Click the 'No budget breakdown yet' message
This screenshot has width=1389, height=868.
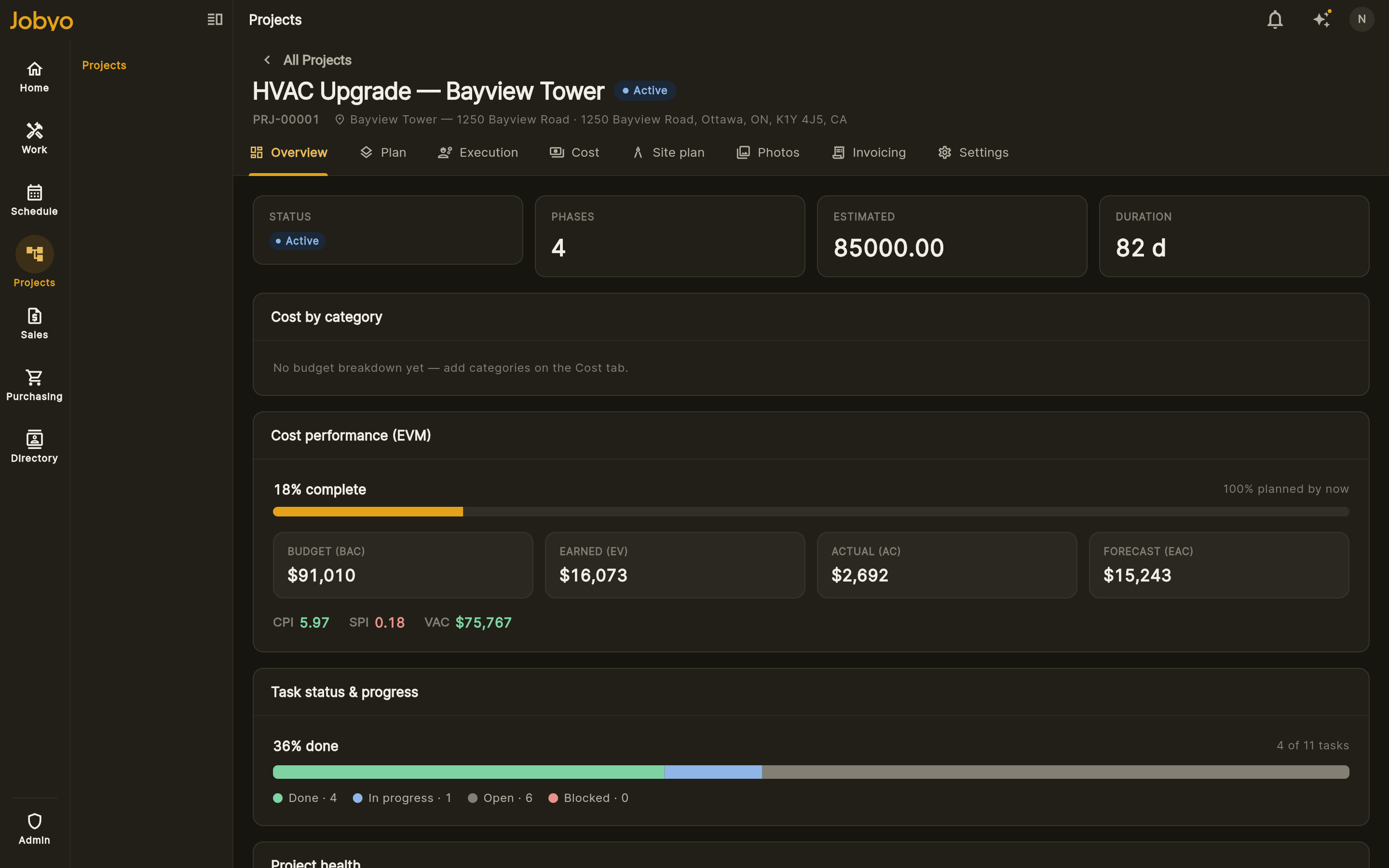pos(450,368)
